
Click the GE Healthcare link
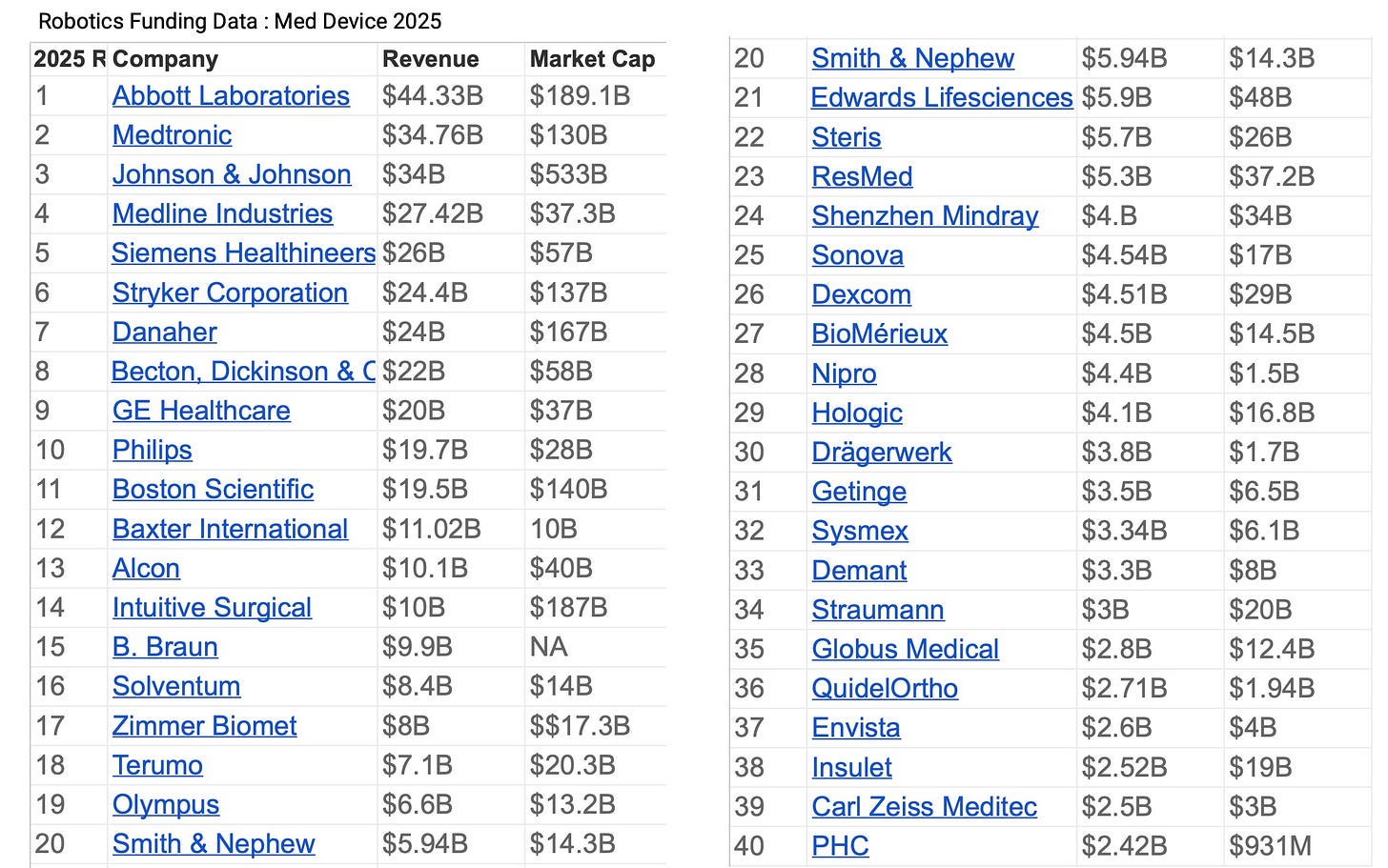(x=201, y=411)
